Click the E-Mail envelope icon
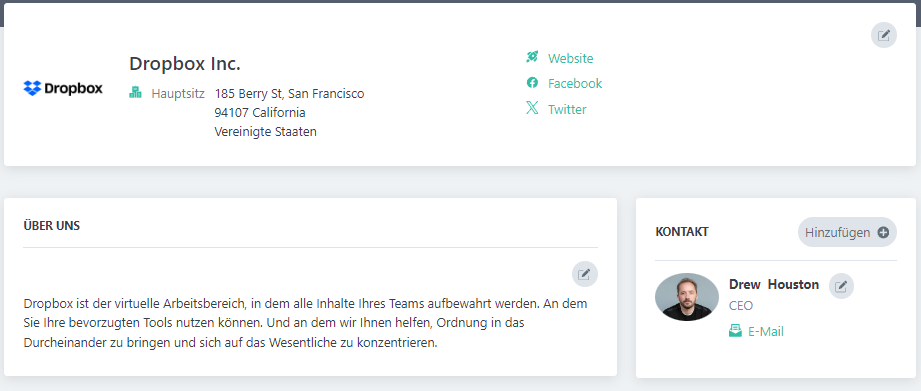Screen dimensions: 921x391 click(735, 331)
